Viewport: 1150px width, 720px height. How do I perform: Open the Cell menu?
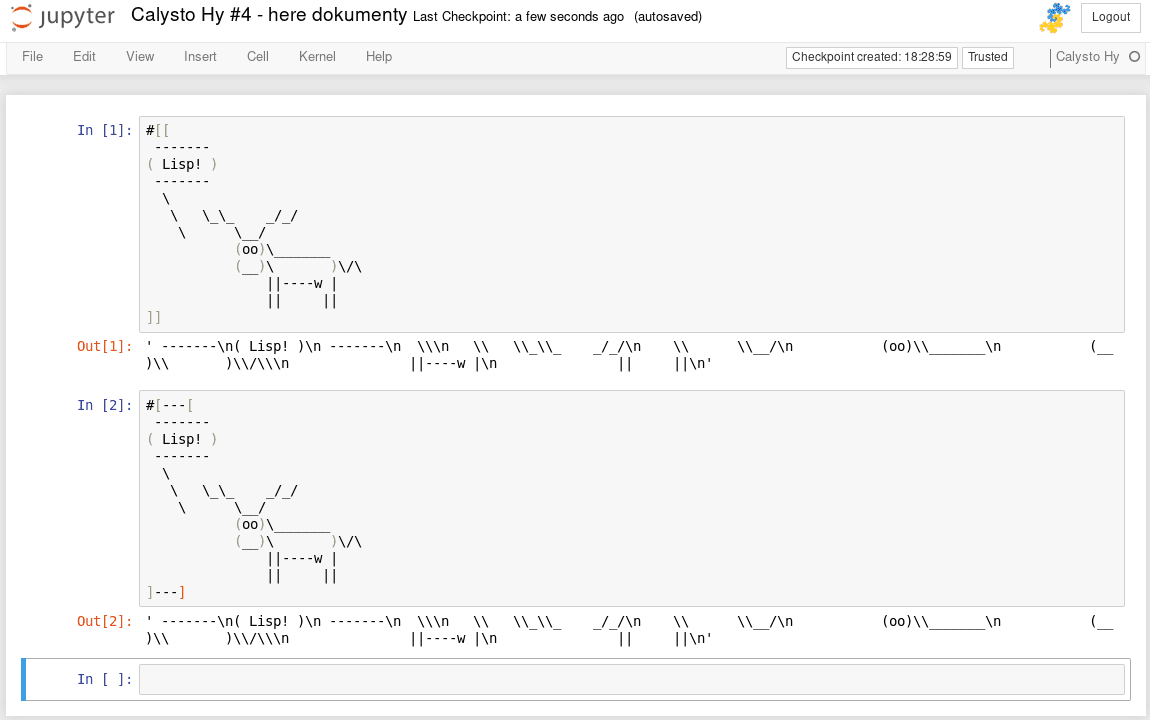[258, 56]
